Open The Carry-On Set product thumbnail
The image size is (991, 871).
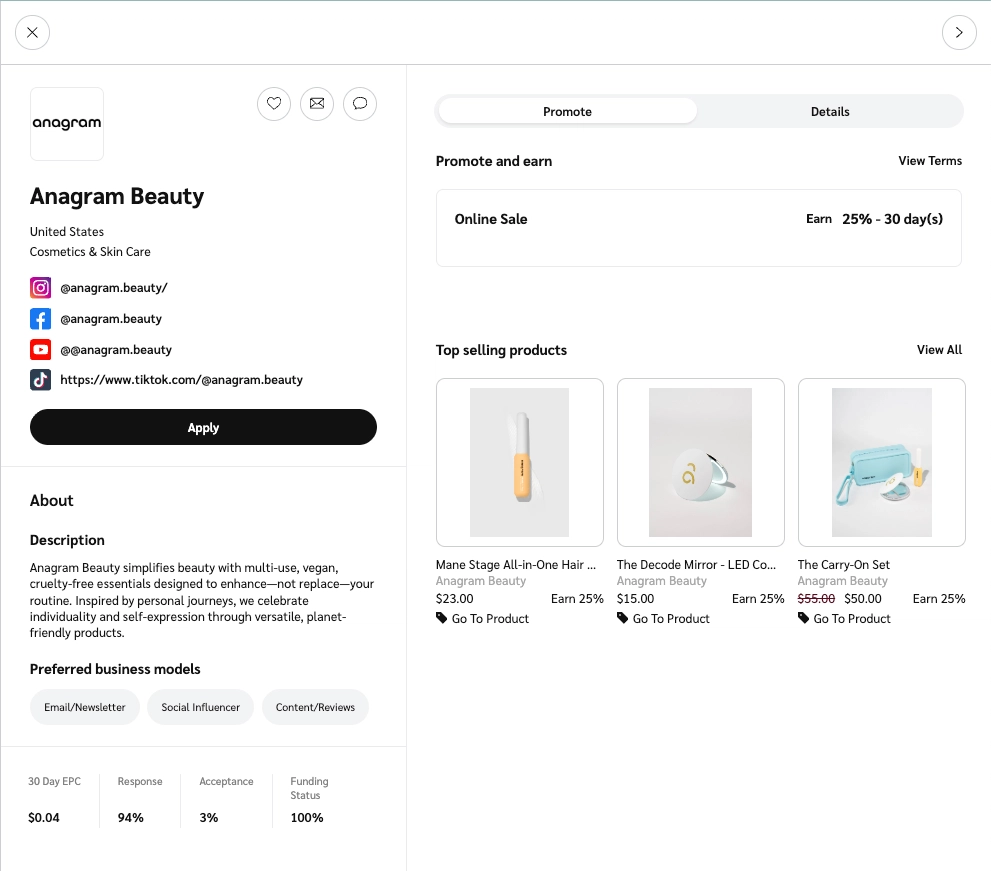881,462
